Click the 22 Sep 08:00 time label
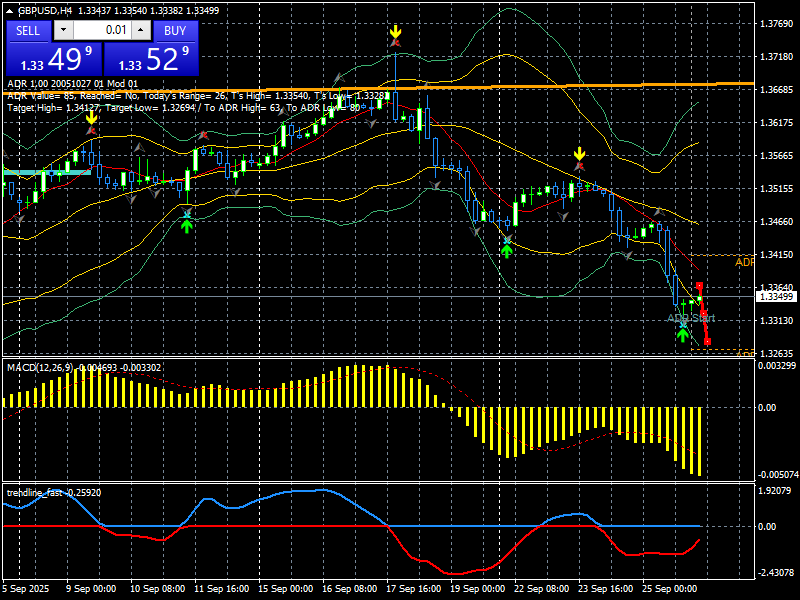800x600 pixels. (x=542, y=589)
